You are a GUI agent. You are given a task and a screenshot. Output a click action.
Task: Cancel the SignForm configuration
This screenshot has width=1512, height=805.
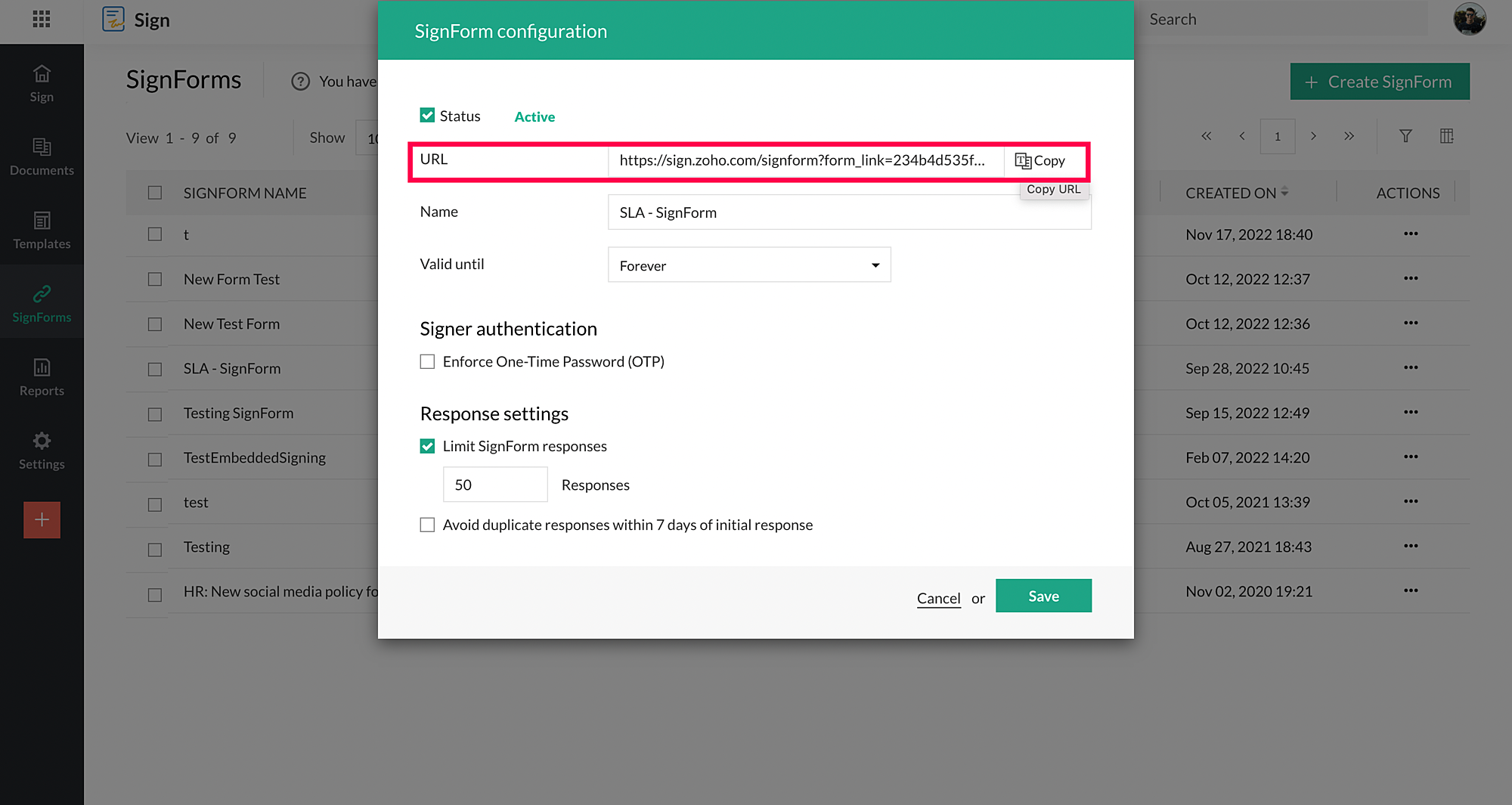tap(938, 598)
